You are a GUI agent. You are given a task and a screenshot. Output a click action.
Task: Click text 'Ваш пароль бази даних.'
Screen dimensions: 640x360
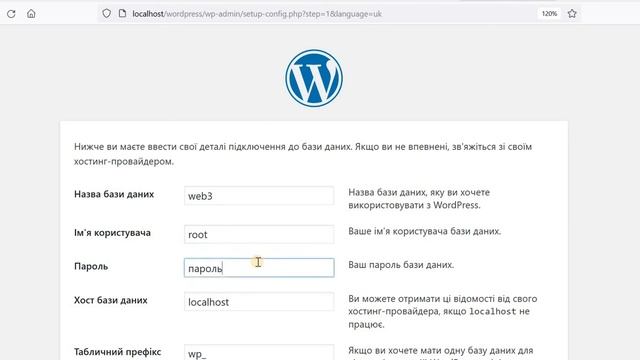coord(401,265)
